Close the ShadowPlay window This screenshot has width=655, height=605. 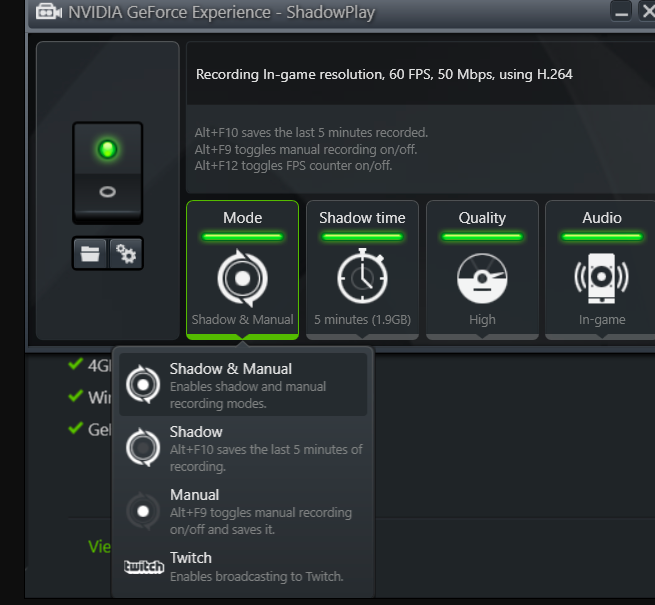(647, 11)
